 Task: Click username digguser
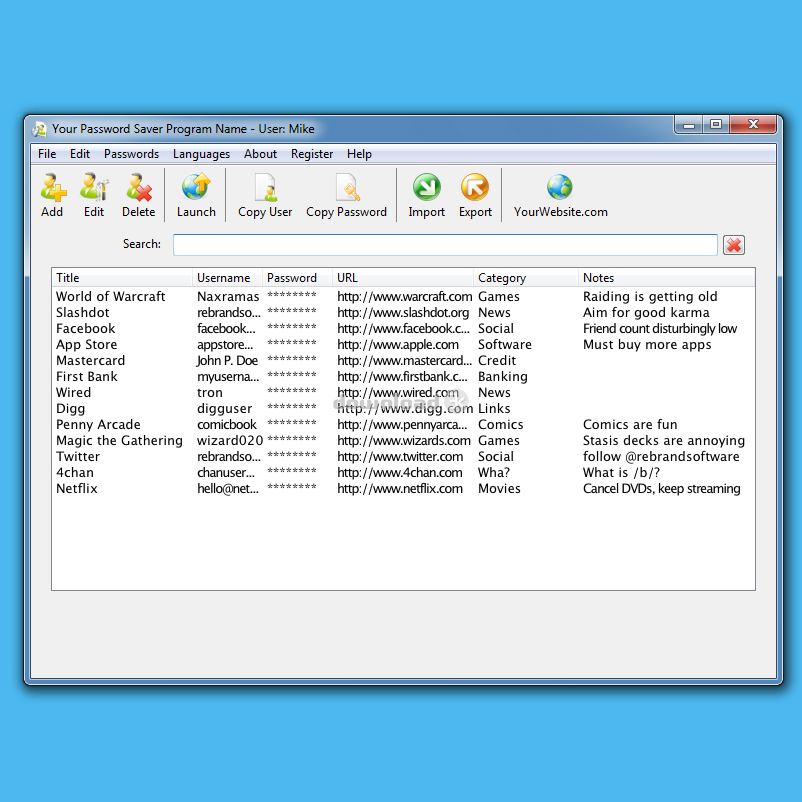pyautogui.click(x=225, y=409)
